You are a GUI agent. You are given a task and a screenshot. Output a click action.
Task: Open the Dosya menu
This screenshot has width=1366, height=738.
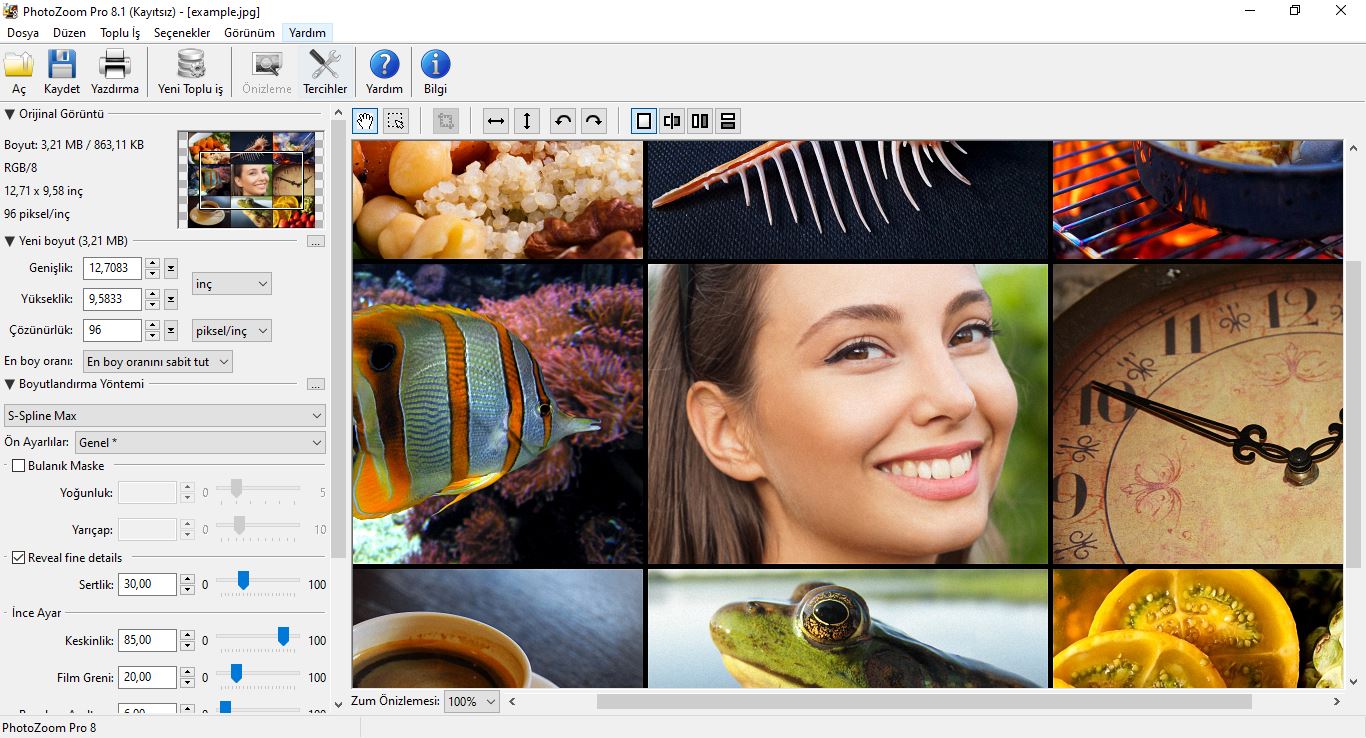click(23, 33)
